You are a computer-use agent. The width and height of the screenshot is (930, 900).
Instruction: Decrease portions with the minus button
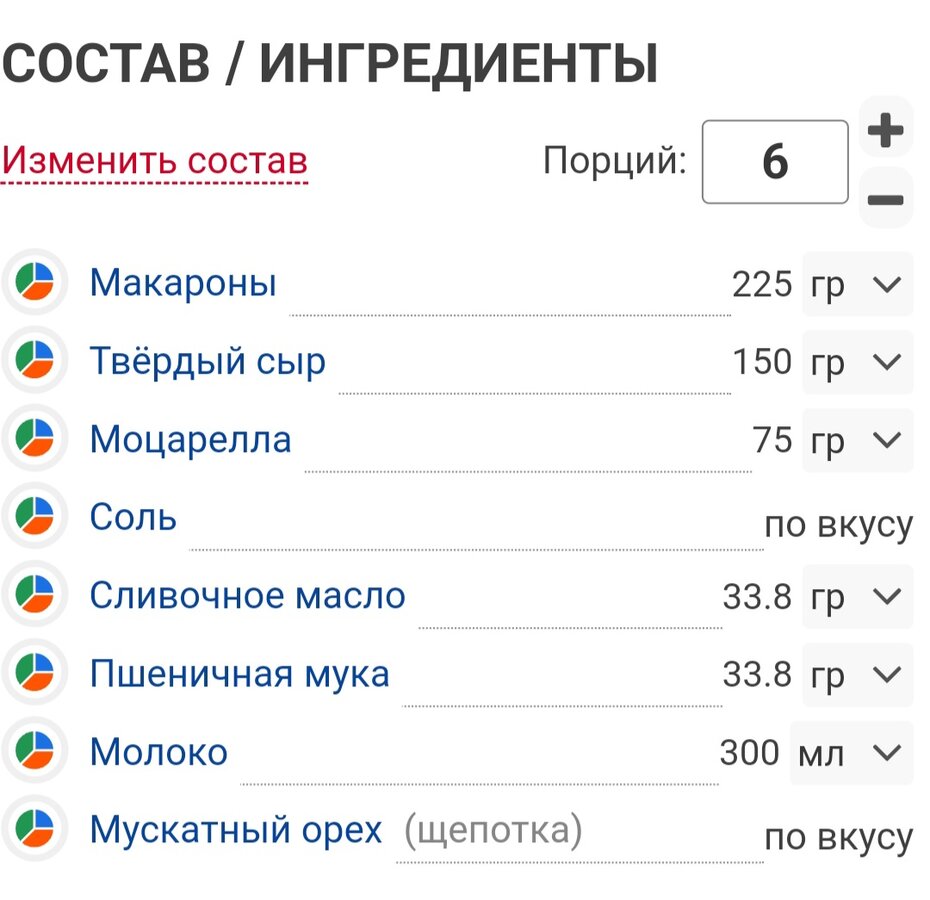(886, 199)
